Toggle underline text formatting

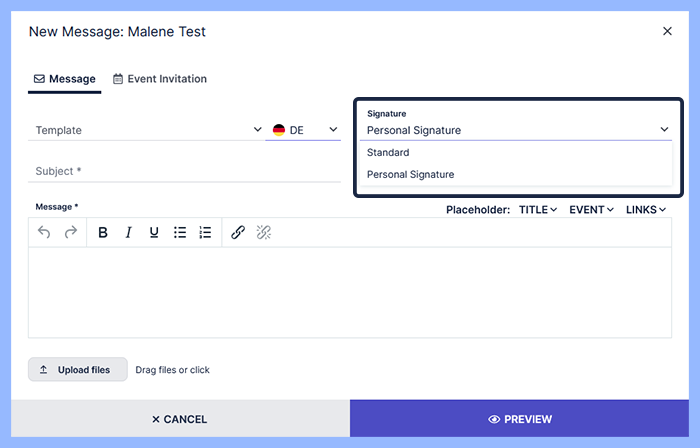point(154,232)
